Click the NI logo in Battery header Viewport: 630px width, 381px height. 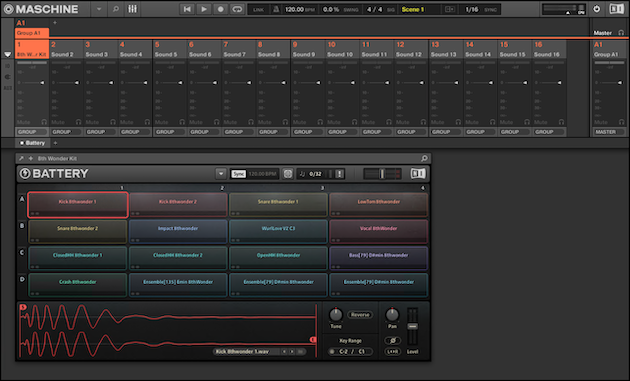[x=418, y=174]
